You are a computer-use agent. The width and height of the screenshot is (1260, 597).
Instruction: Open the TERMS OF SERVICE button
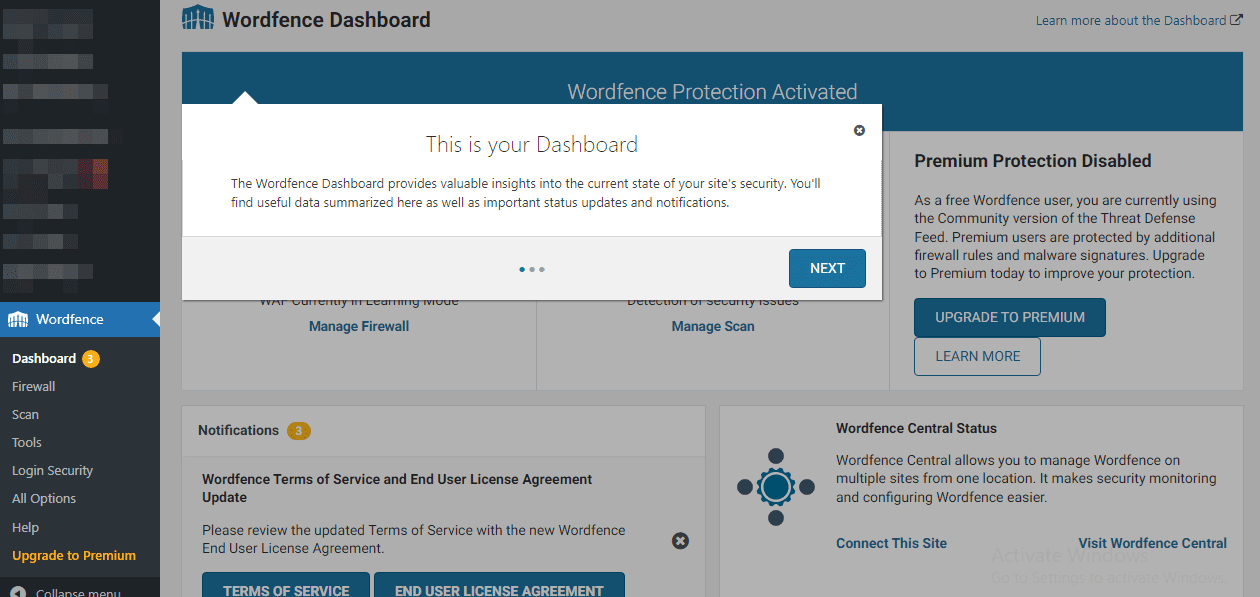coord(286,585)
